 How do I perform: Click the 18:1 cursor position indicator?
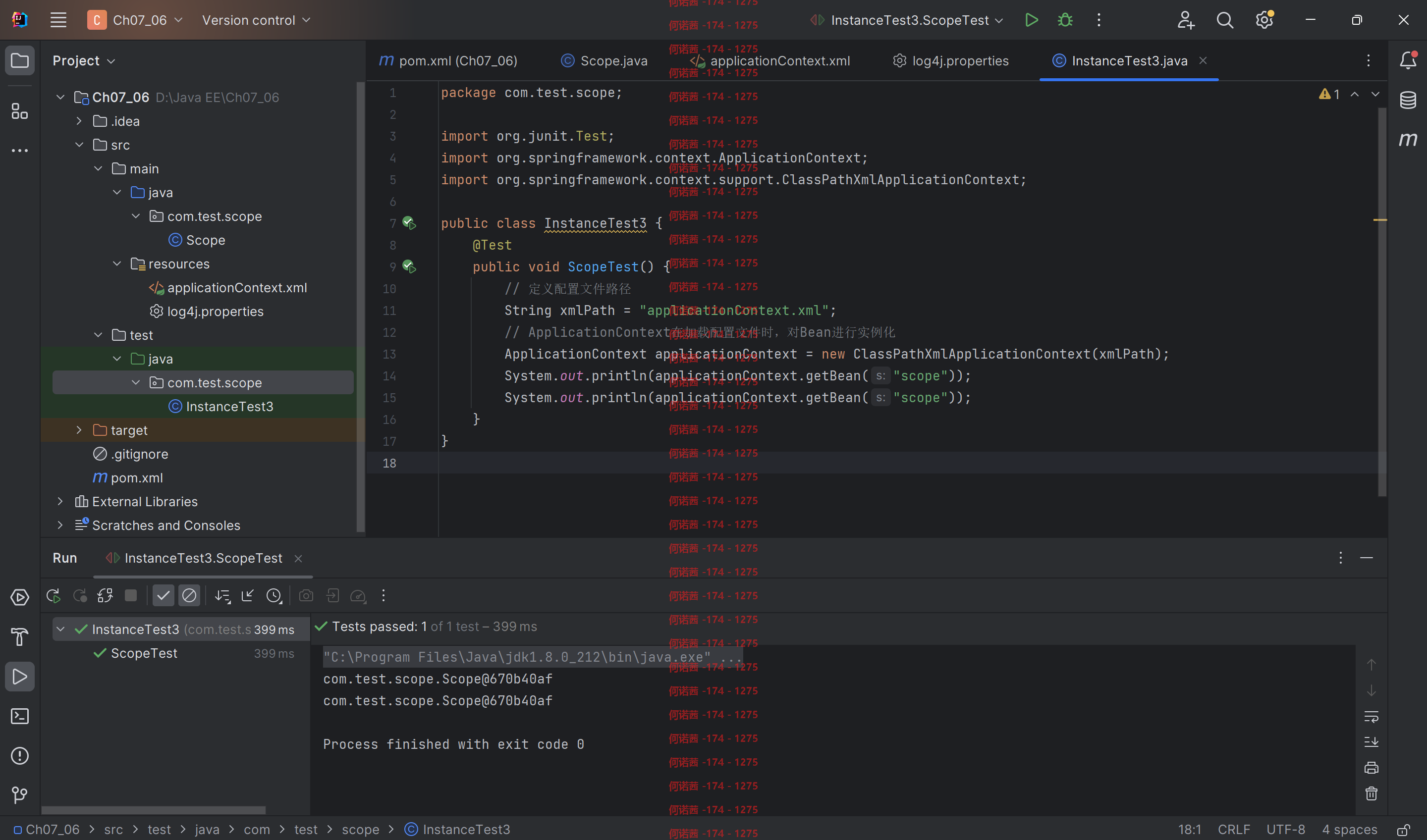tap(1190, 830)
